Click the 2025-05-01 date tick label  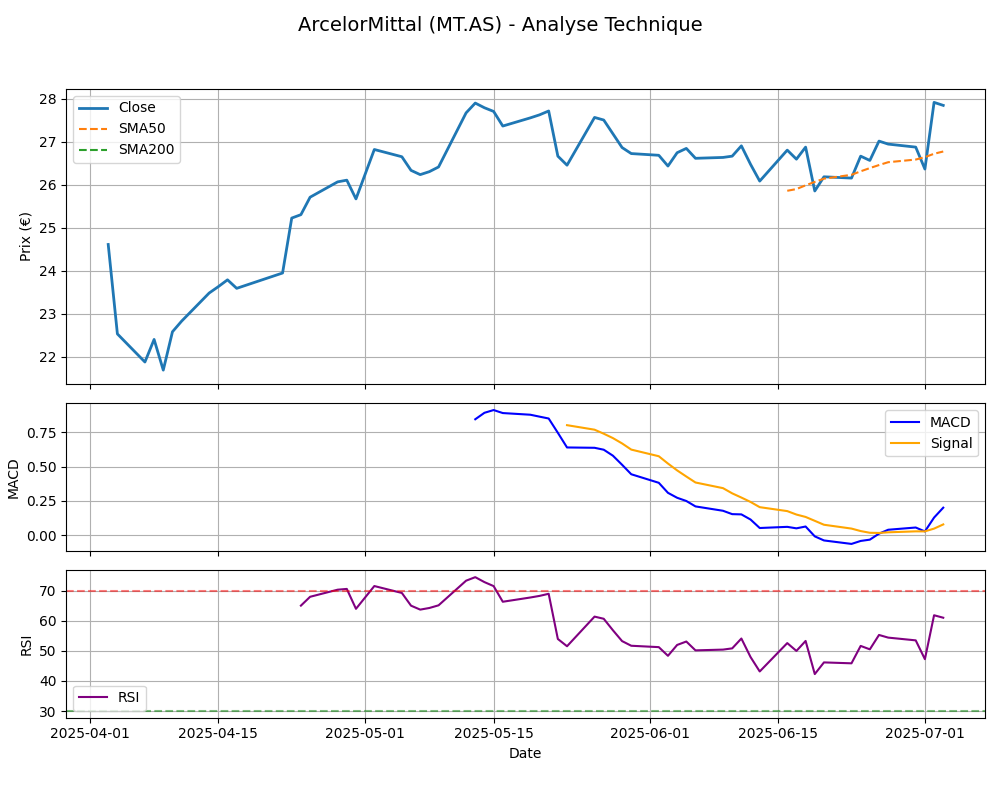[x=365, y=733]
